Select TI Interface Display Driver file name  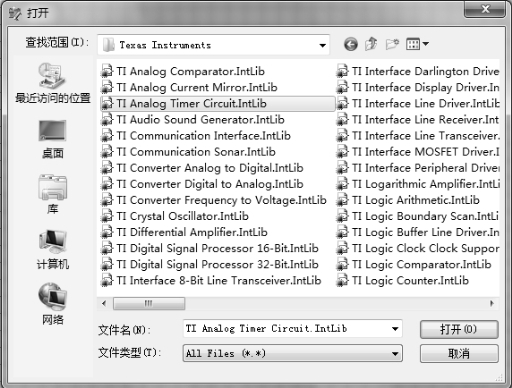coord(426,87)
